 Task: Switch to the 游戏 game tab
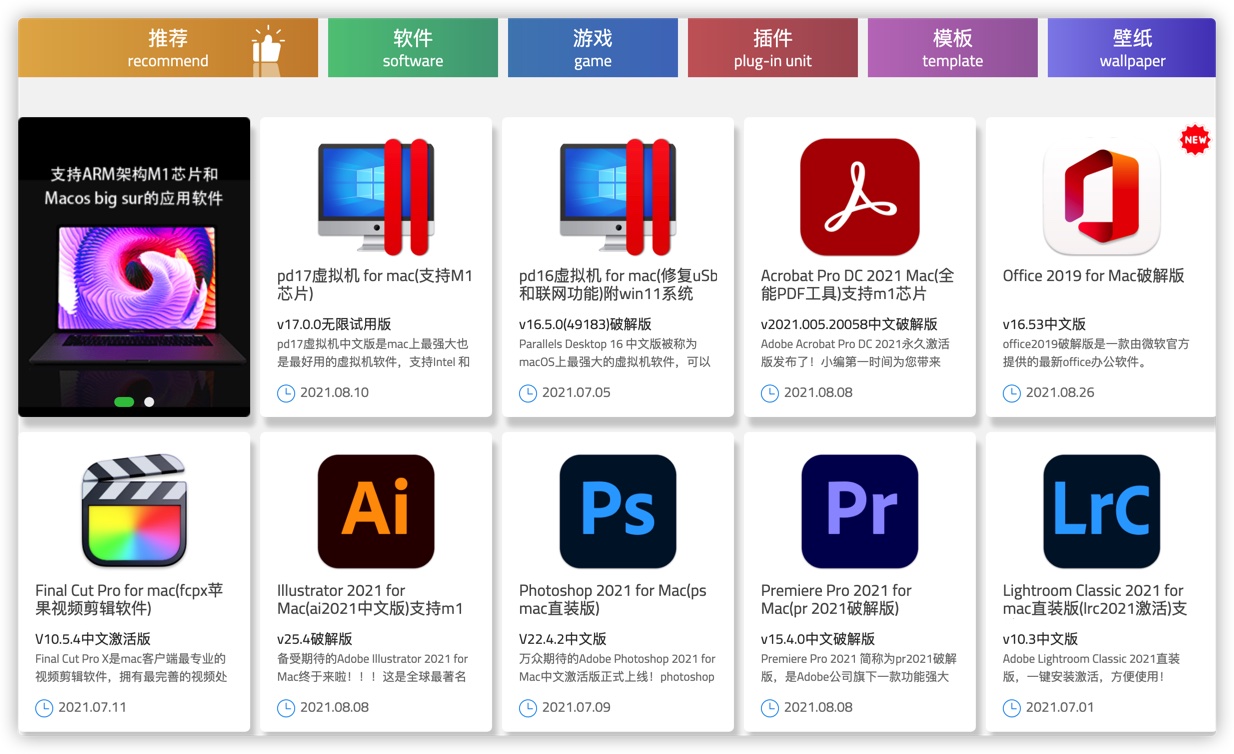tap(593, 48)
